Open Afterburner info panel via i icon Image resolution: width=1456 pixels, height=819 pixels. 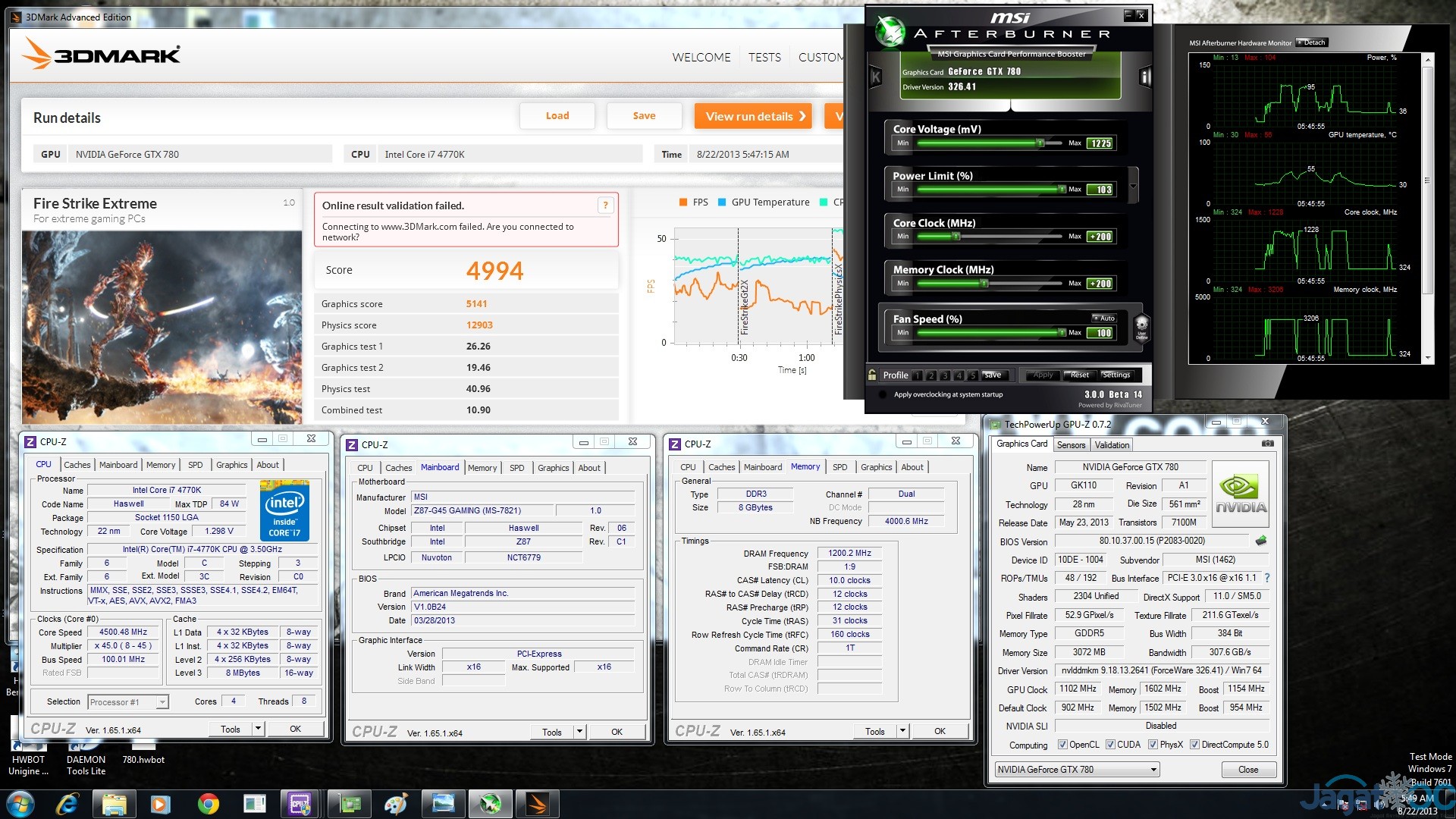1145,77
